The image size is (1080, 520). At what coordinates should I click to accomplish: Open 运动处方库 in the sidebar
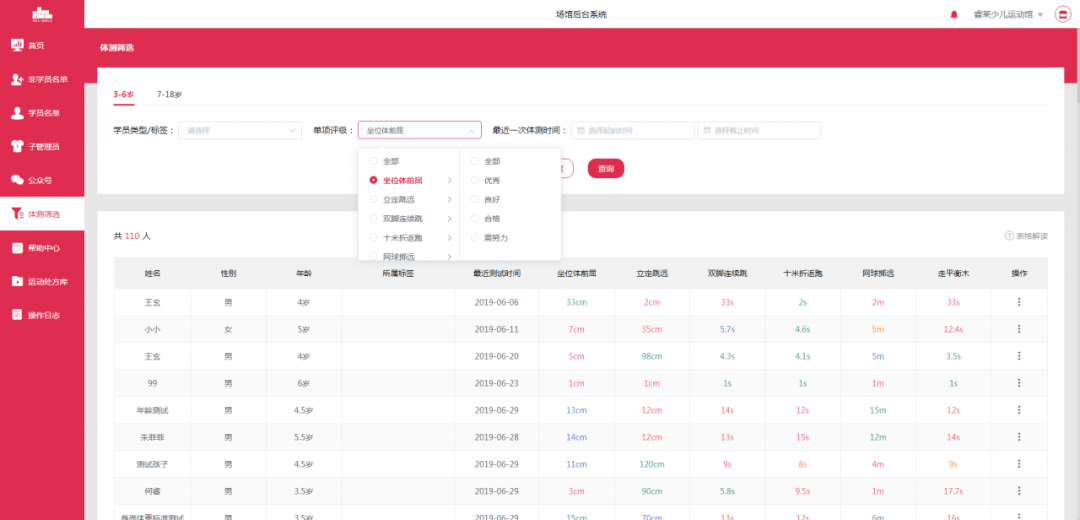click(42, 281)
